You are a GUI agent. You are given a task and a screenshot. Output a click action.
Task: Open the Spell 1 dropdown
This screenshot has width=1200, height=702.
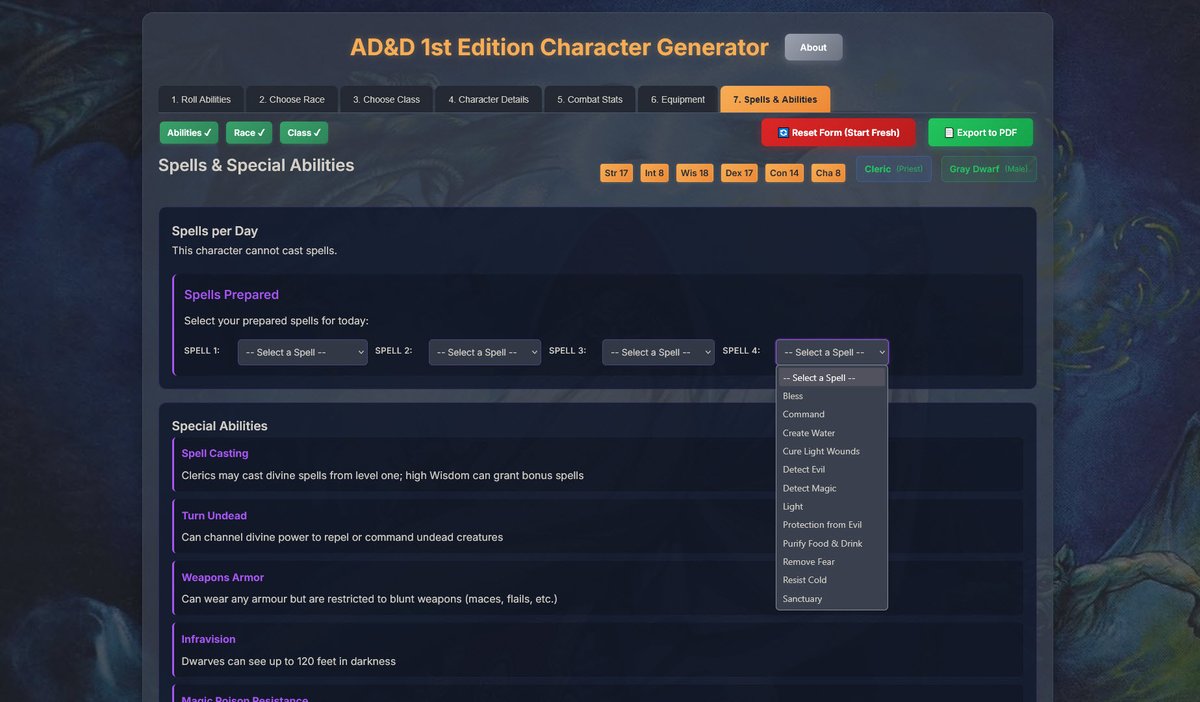coord(303,352)
